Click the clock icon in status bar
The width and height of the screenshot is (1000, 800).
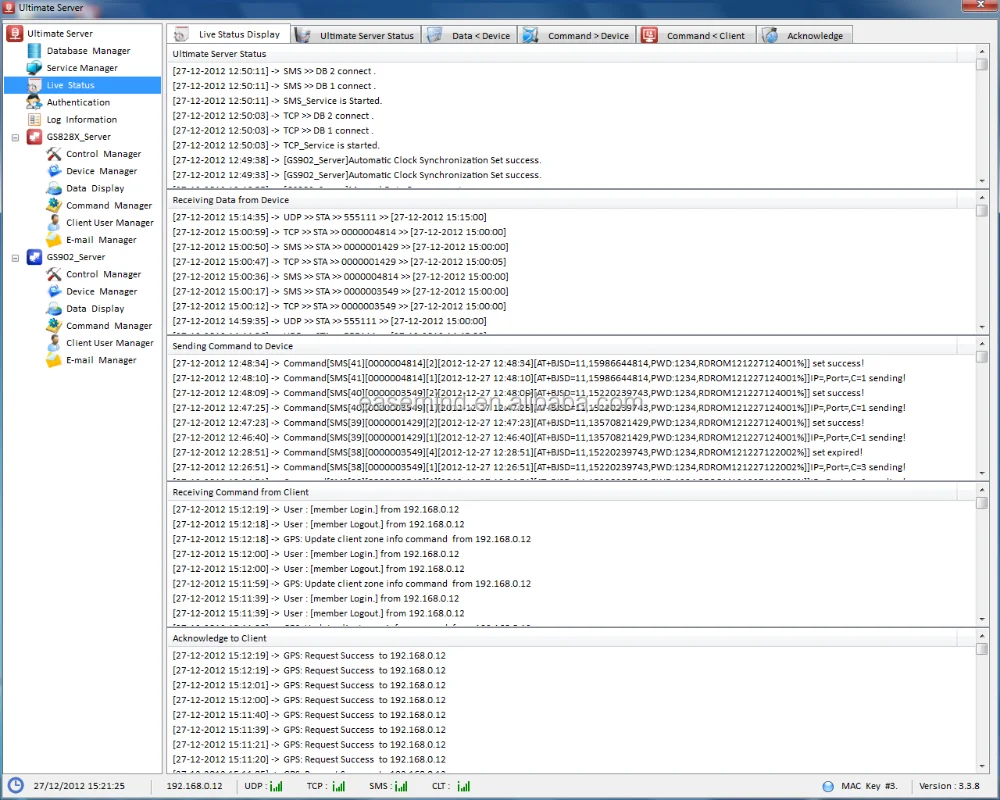click(16, 786)
